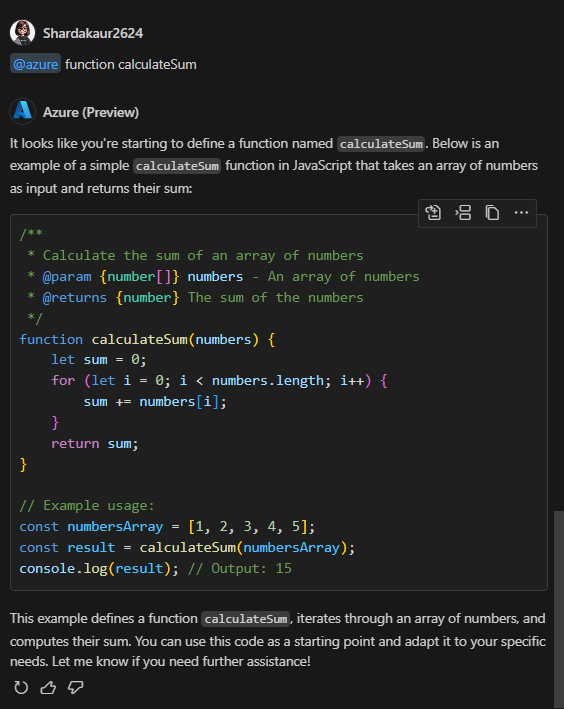Click the '// Output: 15' comment

pos(240,568)
